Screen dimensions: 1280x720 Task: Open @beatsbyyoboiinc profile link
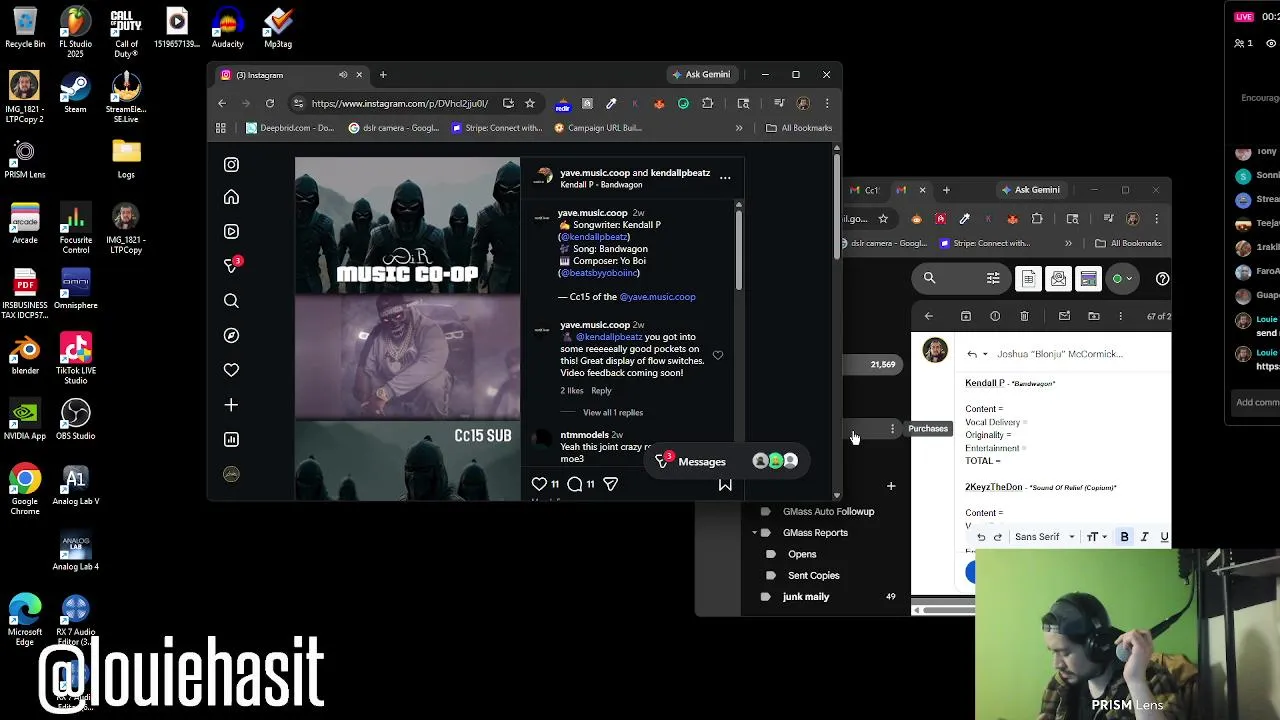(x=598, y=273)
